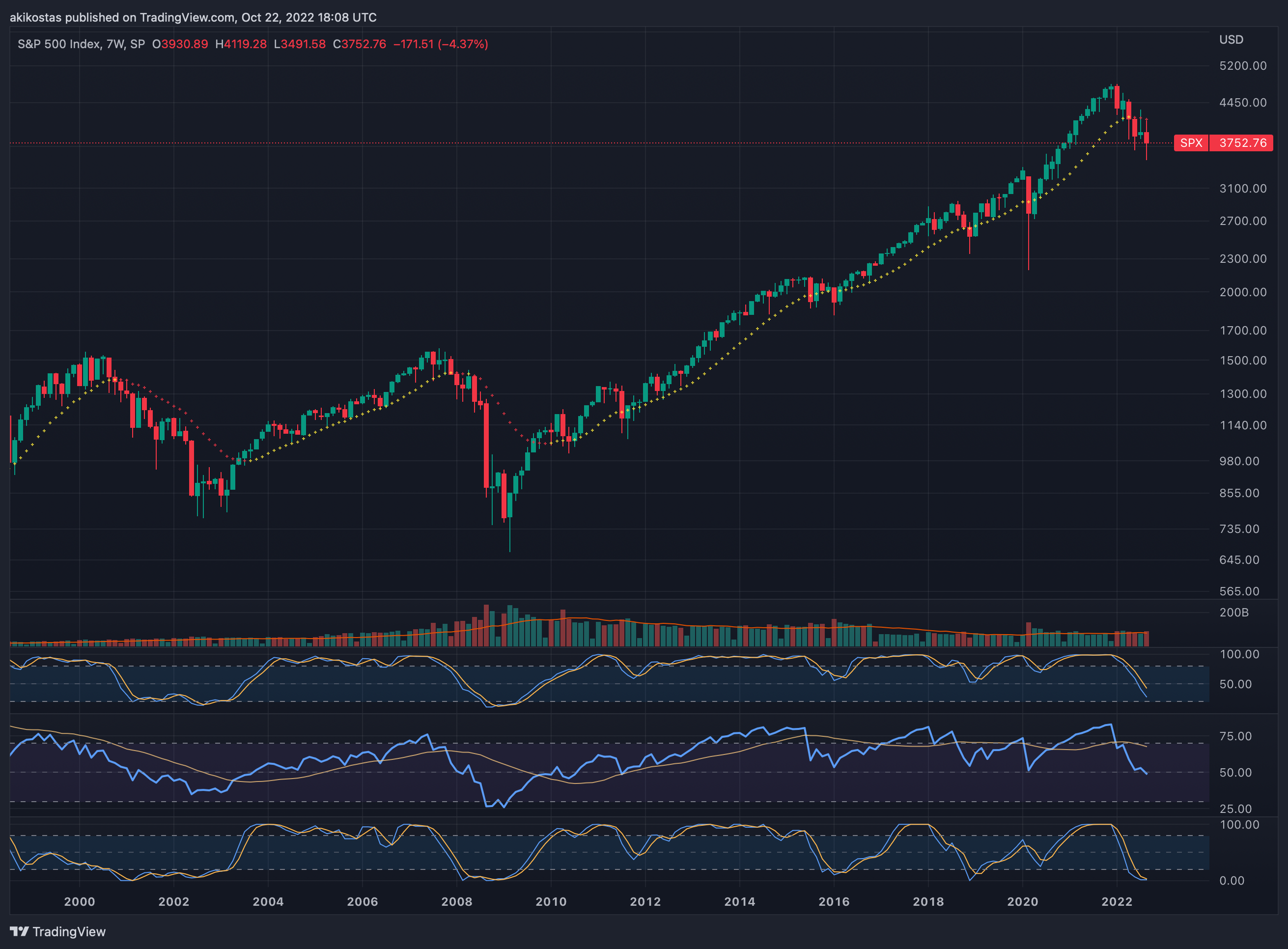Click the 2018 year label on time axis

point(928,901)
